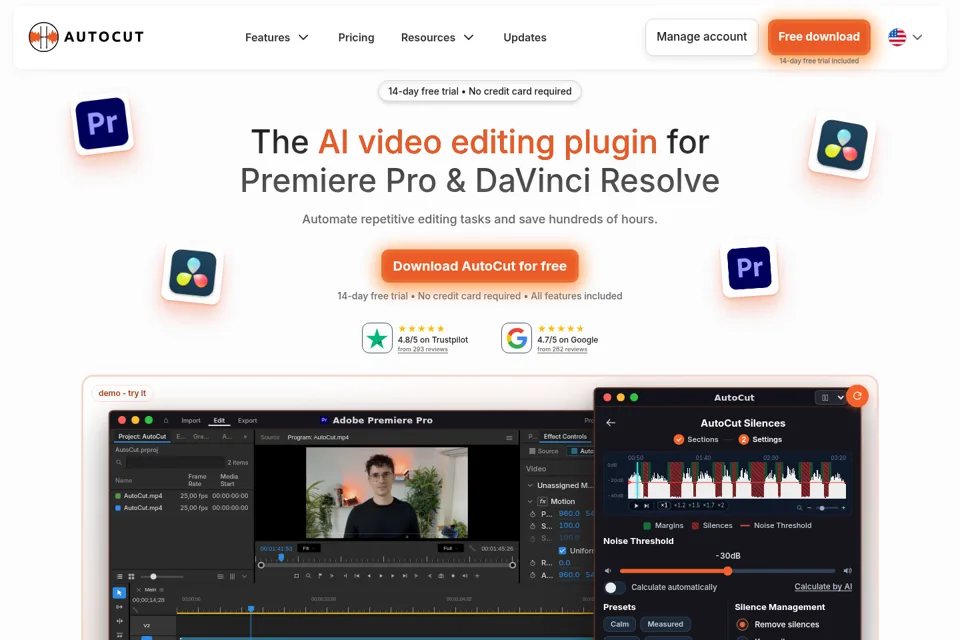The height and width of the screenshot is (640, 960).
Task: Select ×1.7 playback speed
Action: [x=708, y=506]
